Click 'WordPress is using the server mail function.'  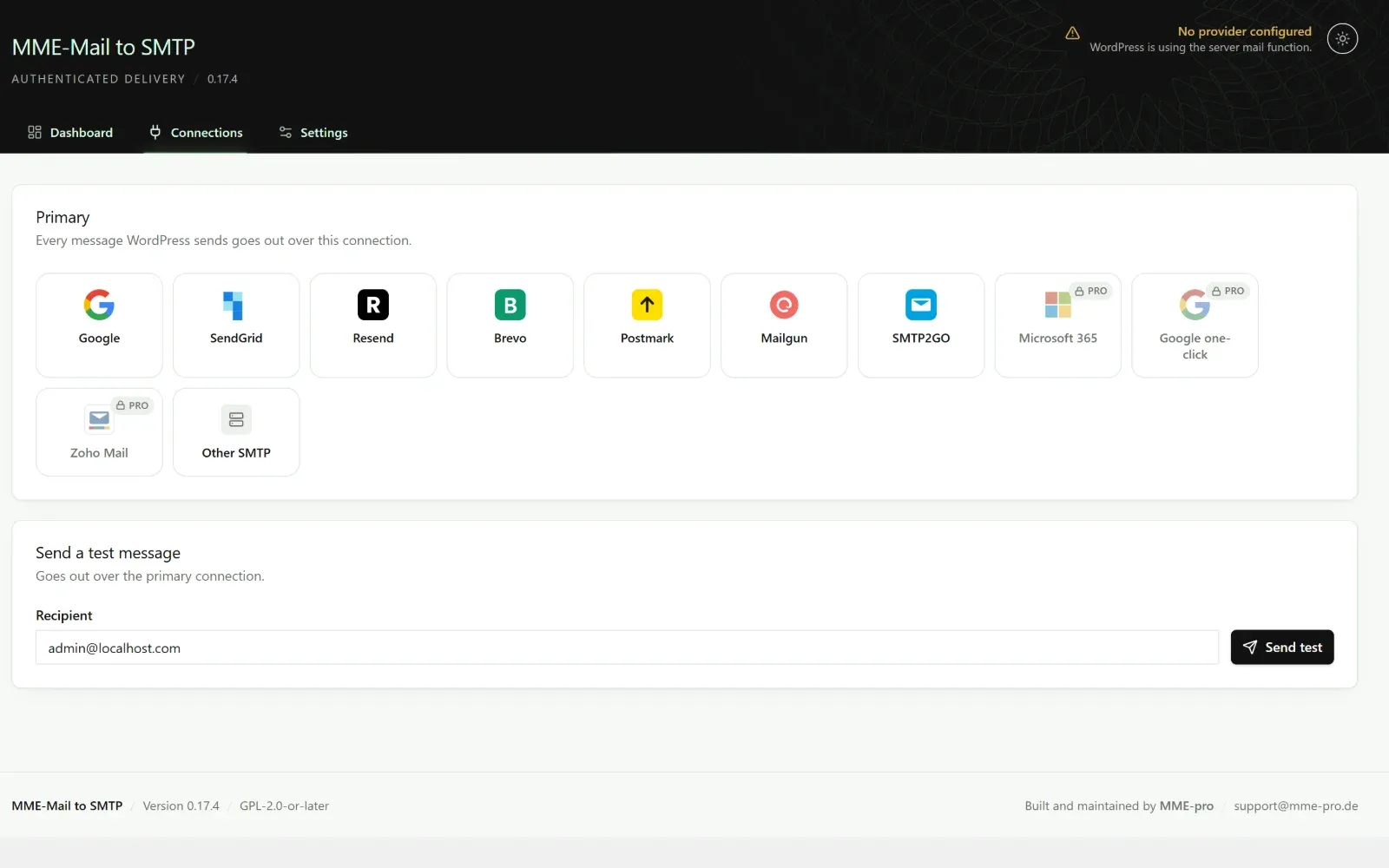tap(1201, 48)
